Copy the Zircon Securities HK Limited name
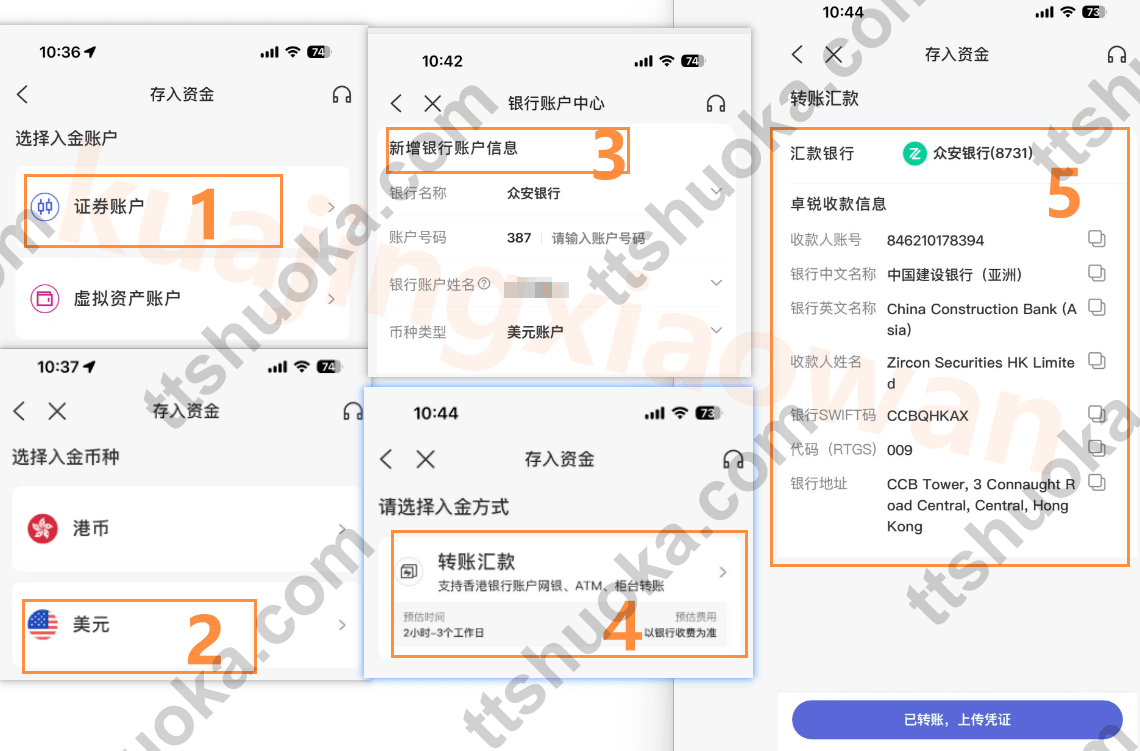 (1096, 361)
